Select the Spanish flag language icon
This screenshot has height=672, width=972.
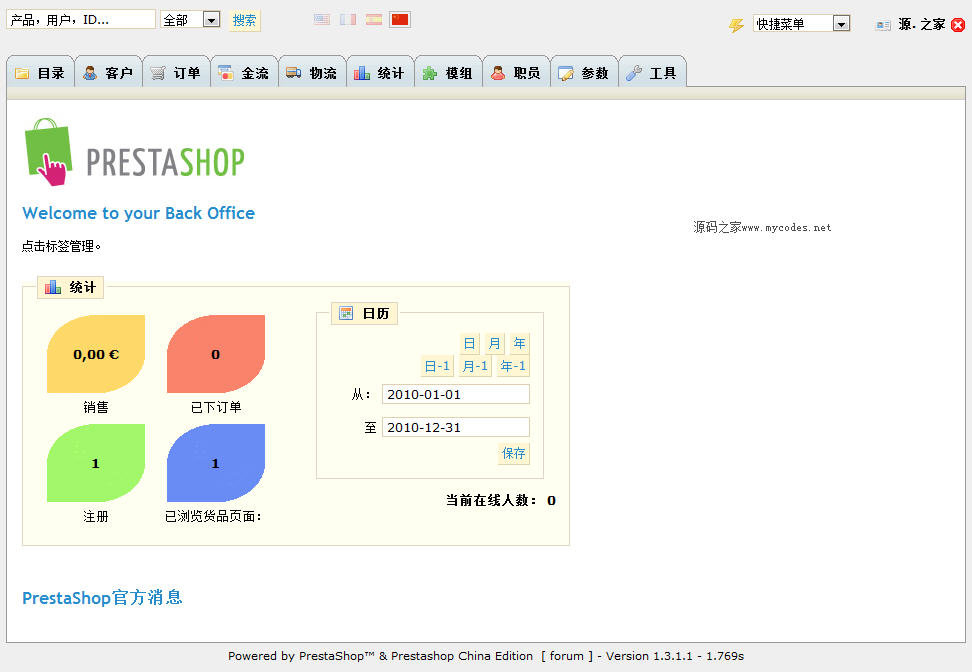point(374,20)
